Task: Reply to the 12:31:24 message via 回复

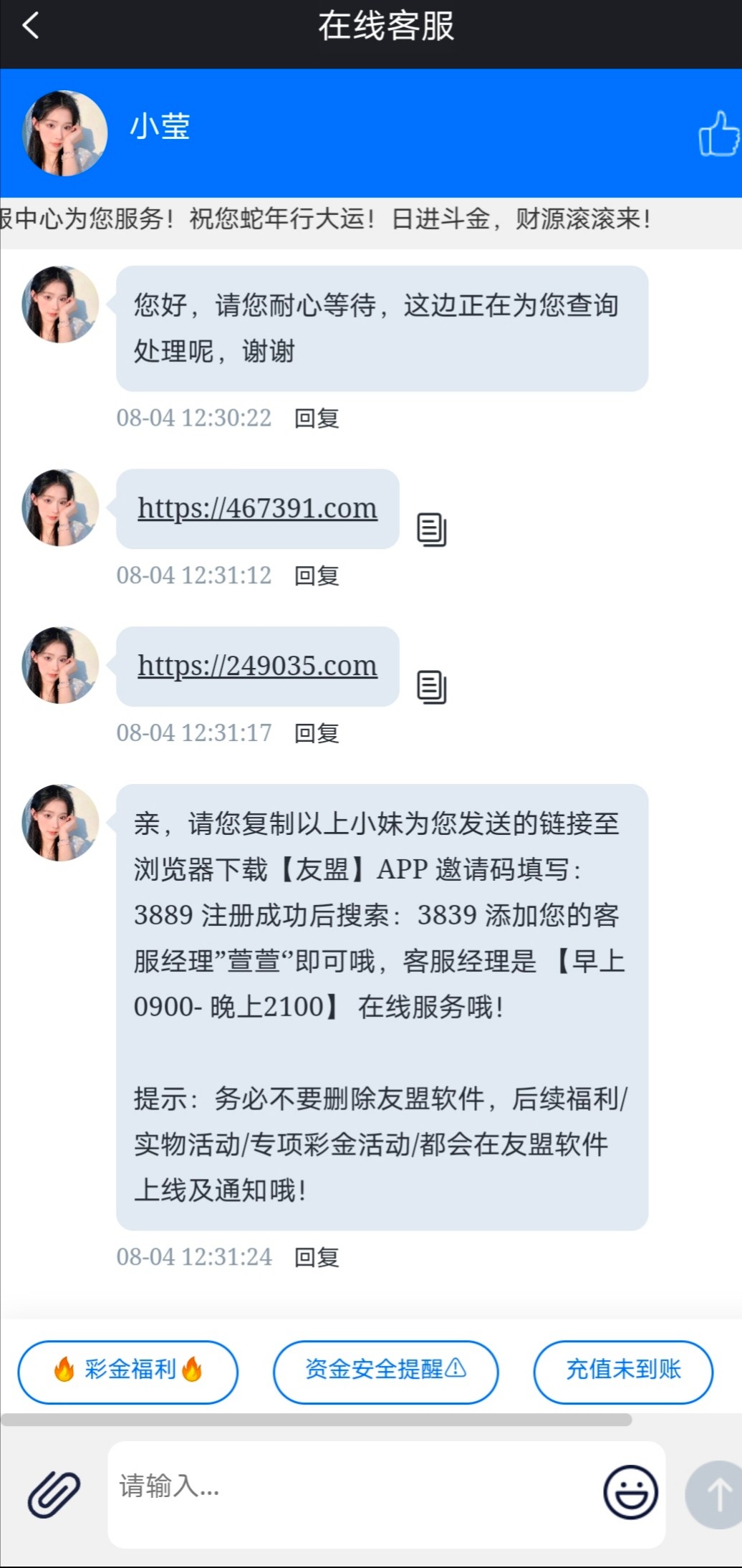Action: [317, 1257]
